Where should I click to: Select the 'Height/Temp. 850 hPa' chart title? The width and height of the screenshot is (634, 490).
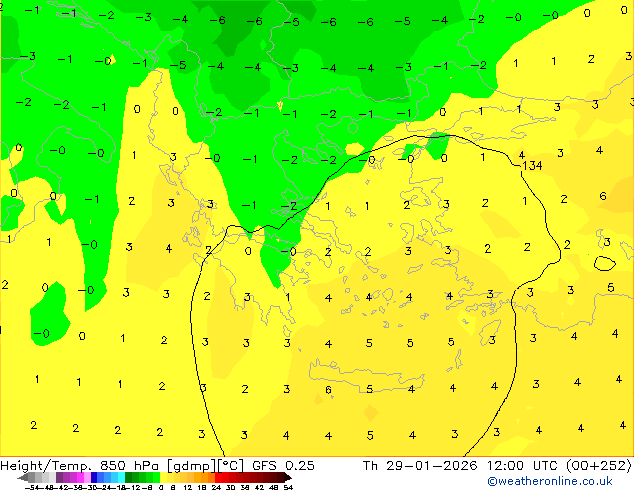[x=81, y=466]
